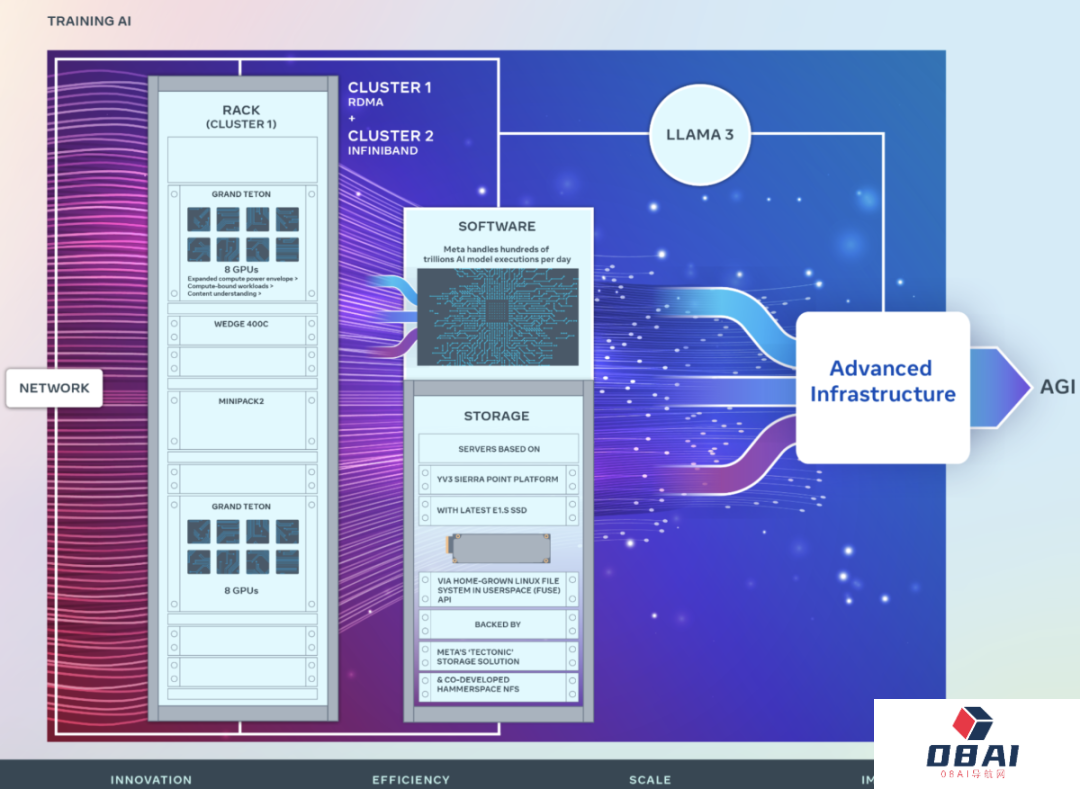Click the TRAINING AI heading
The image size is (1080, 789).
(x=89, y=21)
